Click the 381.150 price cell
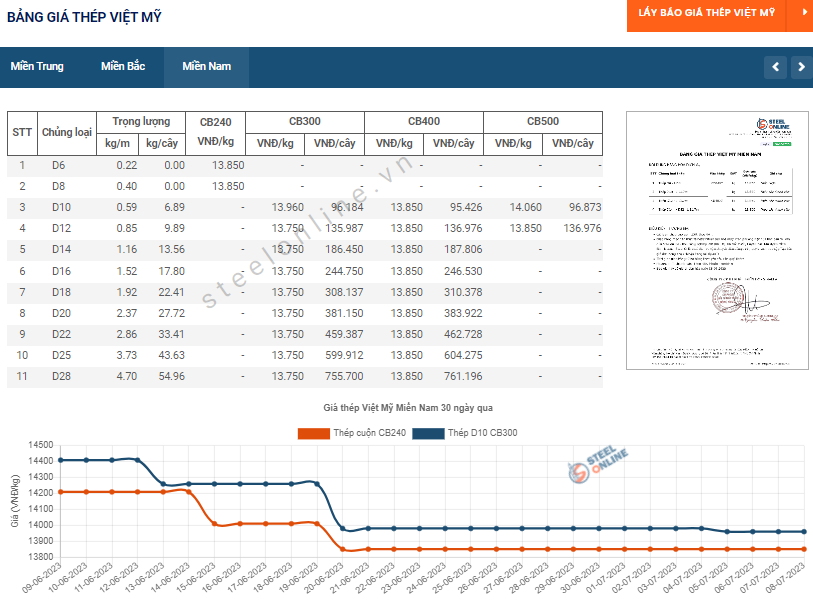The height and width of the screenshot is (600, 813). tap(344, 313)
